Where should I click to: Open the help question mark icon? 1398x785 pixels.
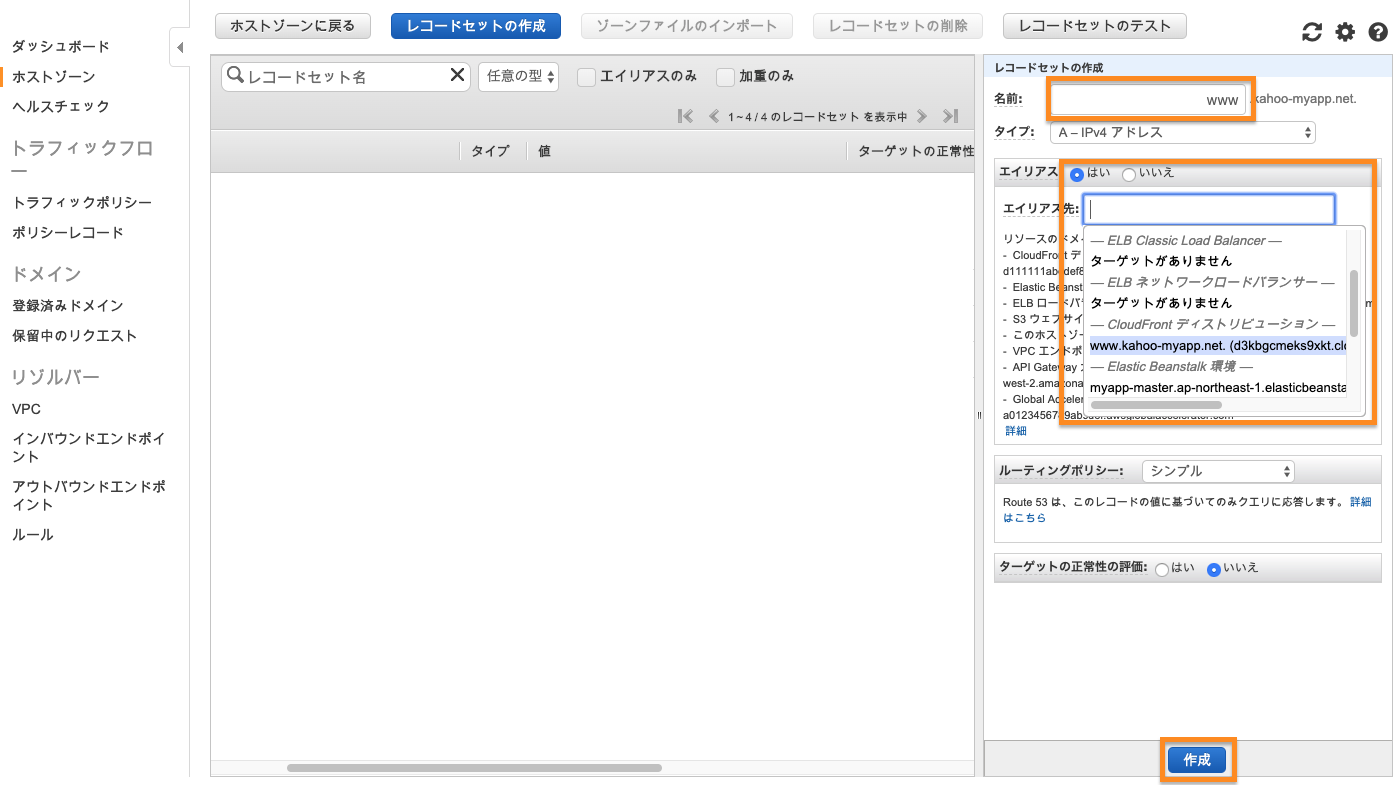tap(1378, 33)
